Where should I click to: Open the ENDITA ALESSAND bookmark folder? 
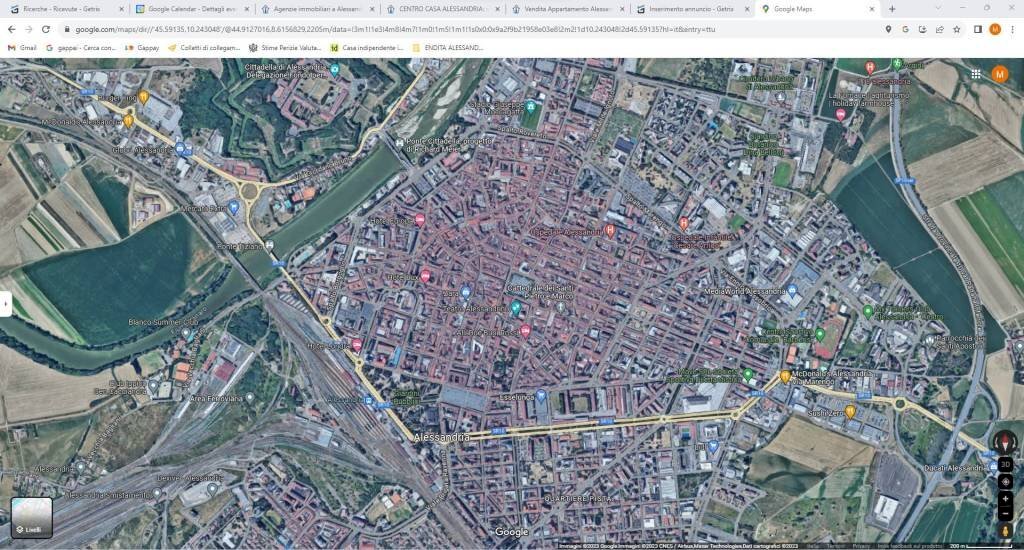[447, 48]
